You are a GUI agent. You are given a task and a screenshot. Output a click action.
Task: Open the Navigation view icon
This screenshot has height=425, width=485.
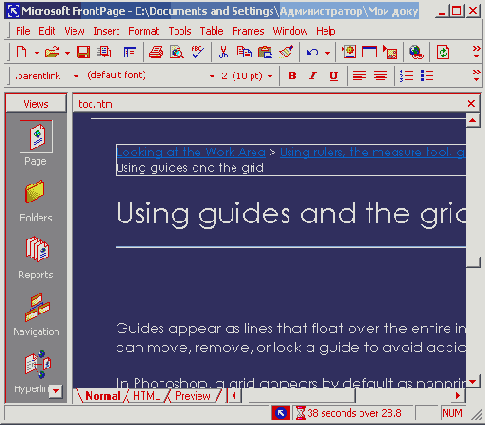[x=37, y=307]
